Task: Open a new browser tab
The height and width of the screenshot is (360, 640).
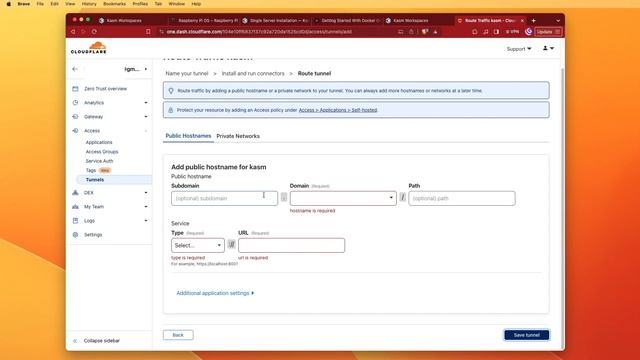Action: click(x=533, y=20)
